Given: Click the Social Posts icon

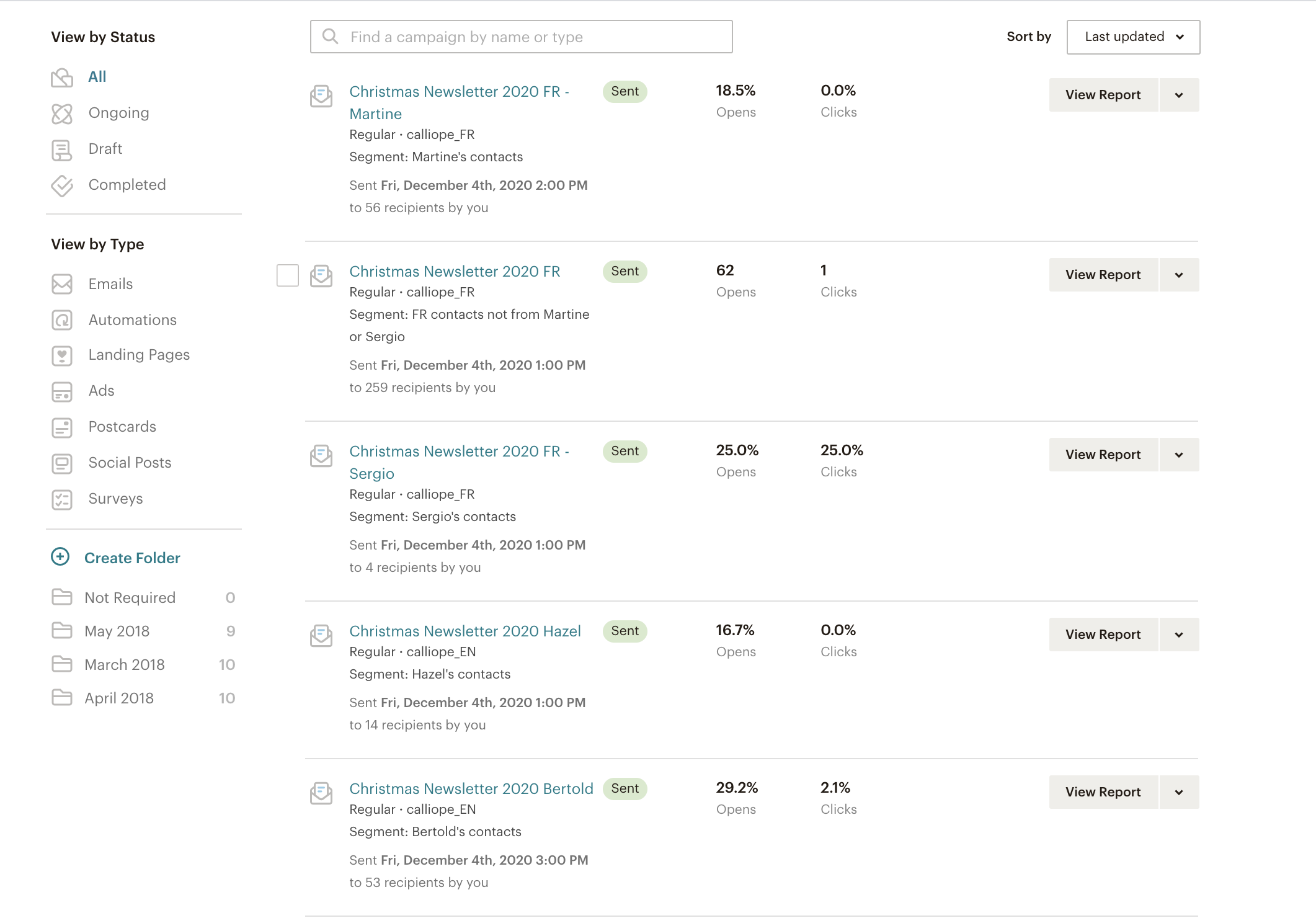Looking at the screenshot, I should coord(62,463).
